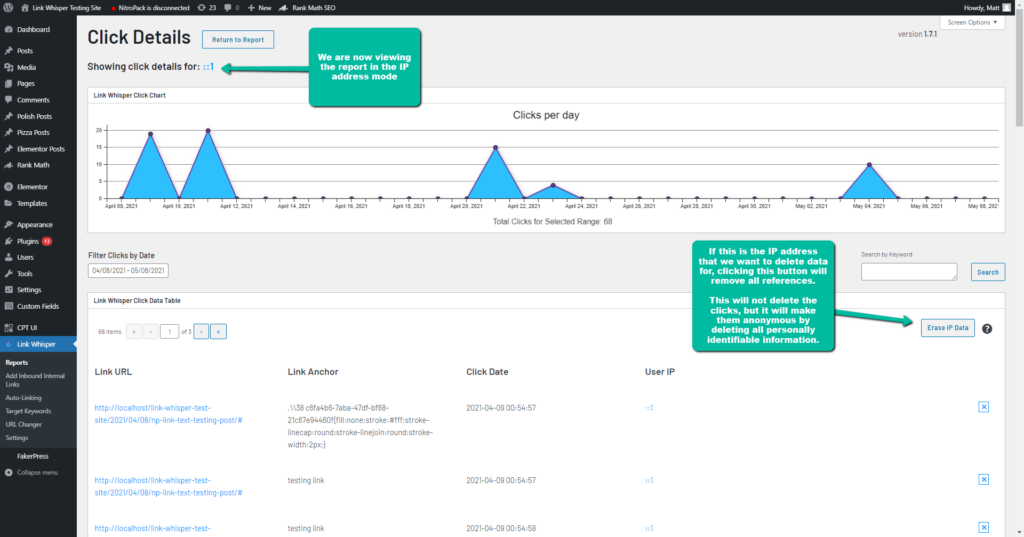Screen dimensions: 1024x537
Task: Go to last page of table
Action: click(x=218, y=332)
